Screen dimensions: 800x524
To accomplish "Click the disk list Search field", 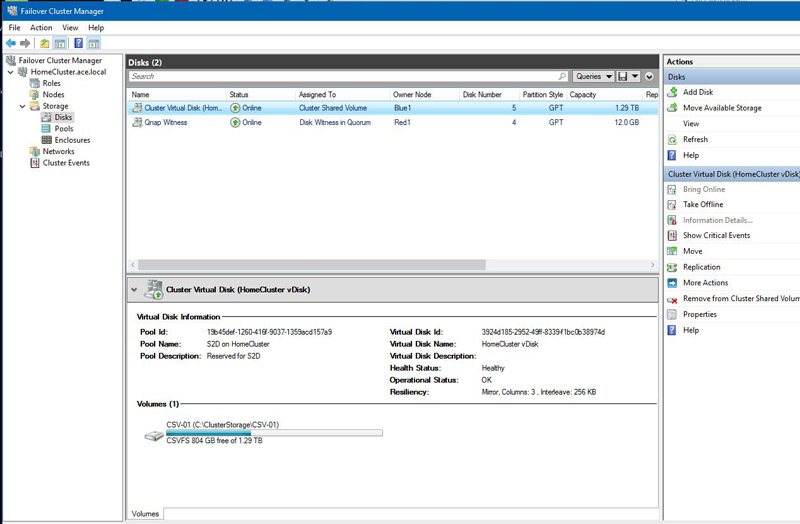I will tap(348, 76).
